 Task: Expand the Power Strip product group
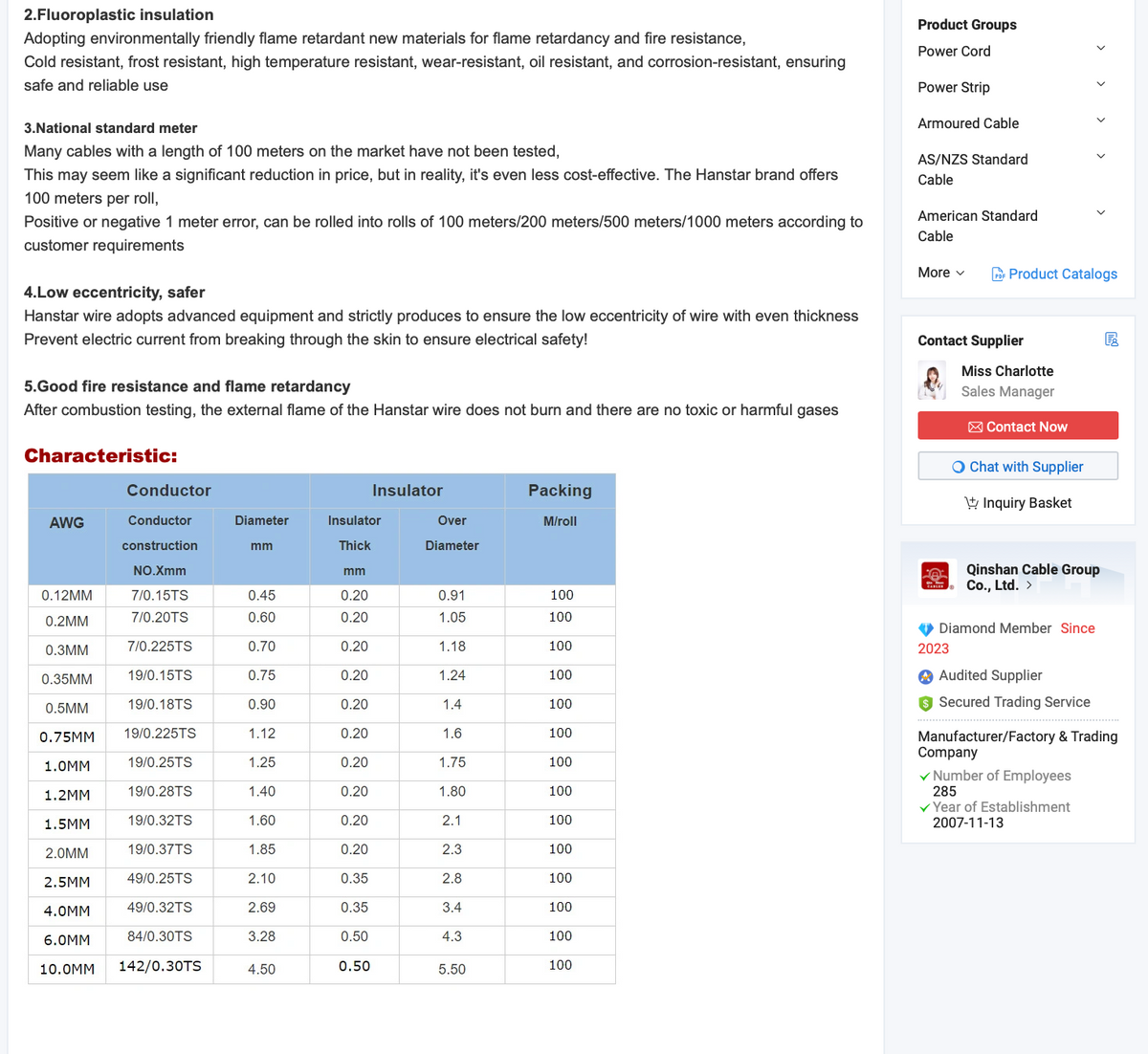tap(1100, 85)
